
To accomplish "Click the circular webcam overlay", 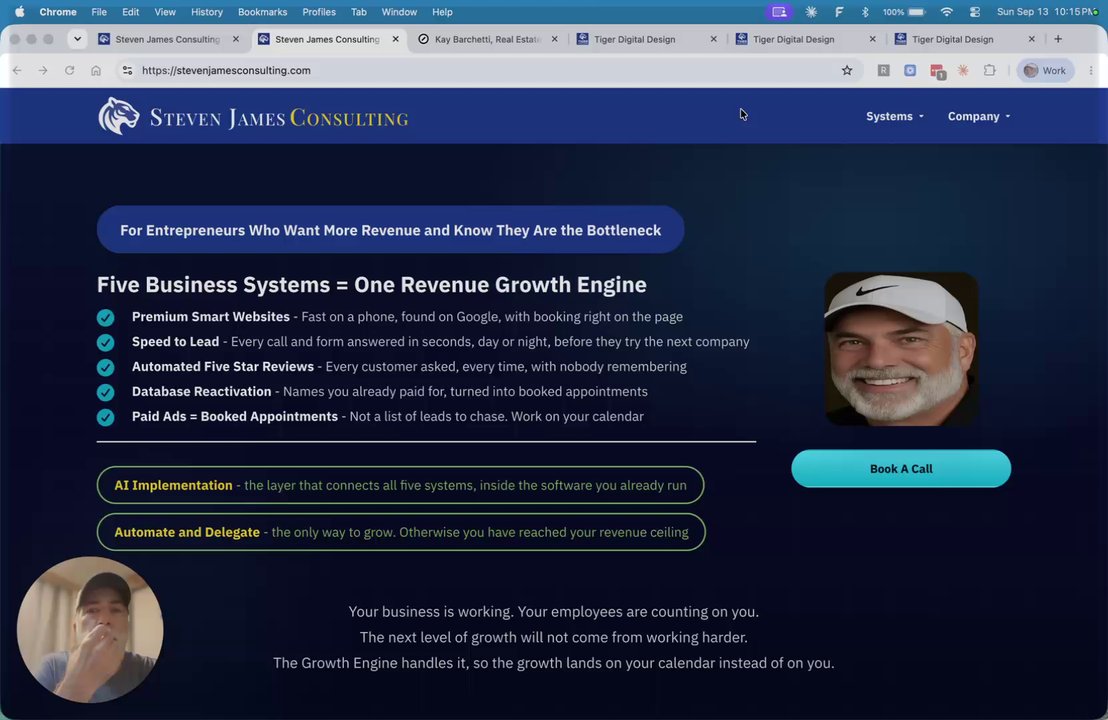I will pos(90,630).
